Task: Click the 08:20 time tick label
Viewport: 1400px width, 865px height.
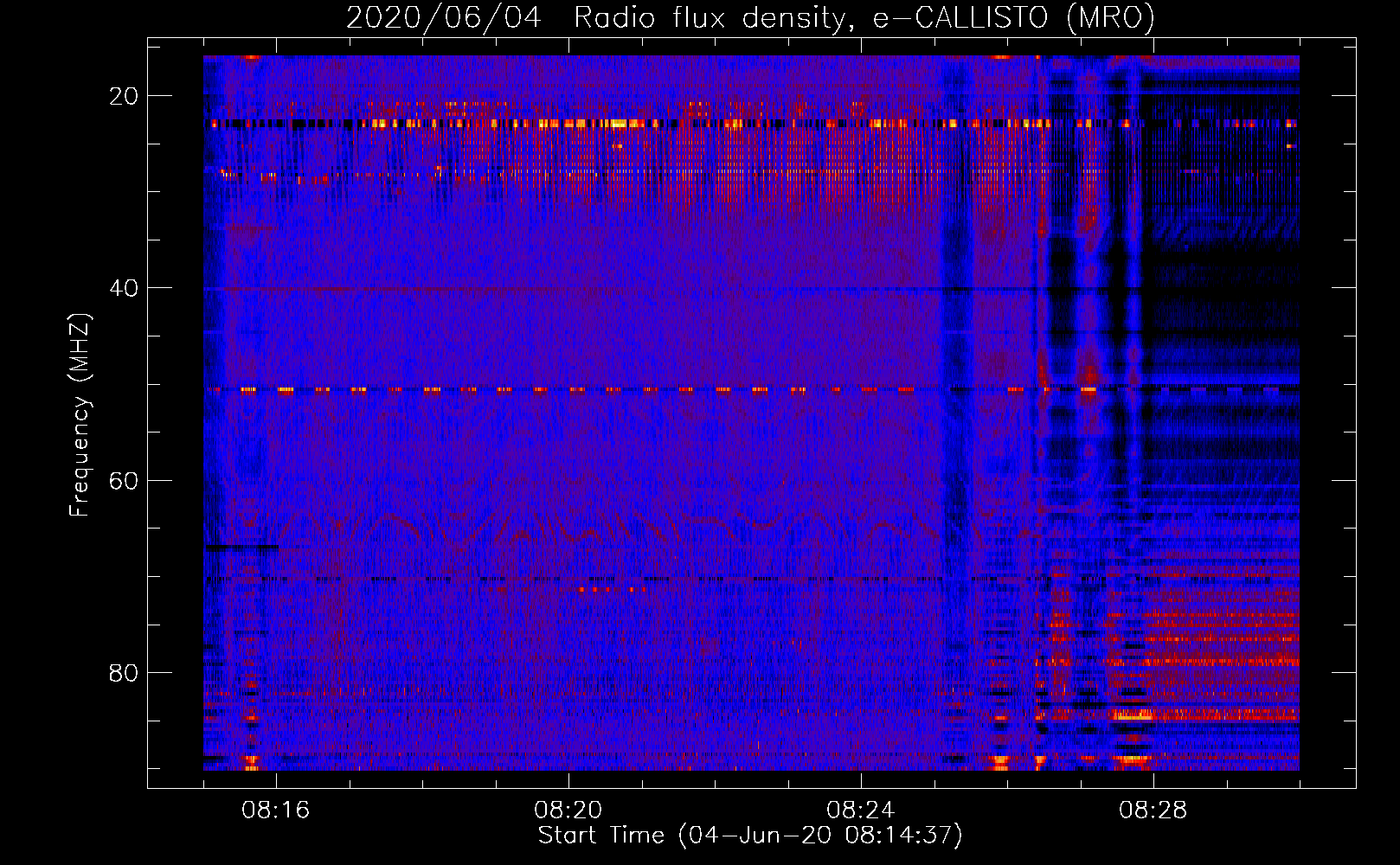Action: coord(568,811)
